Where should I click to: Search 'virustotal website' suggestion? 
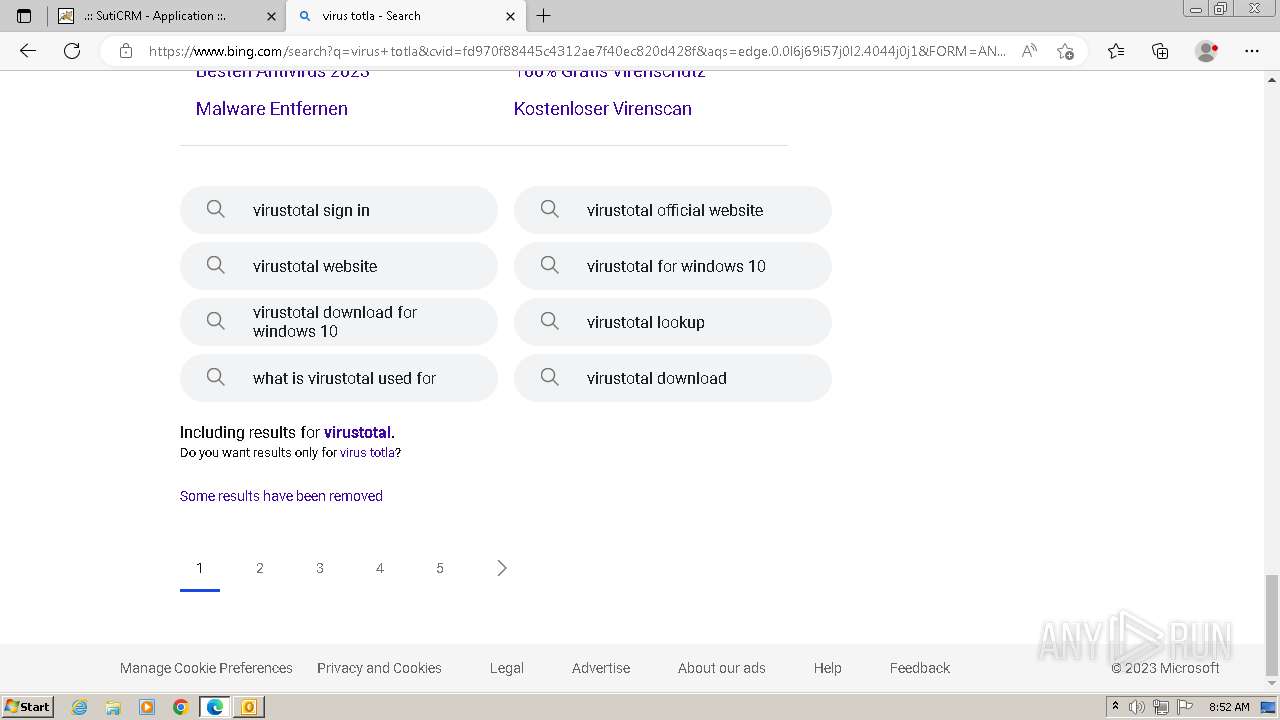pos(339,266)
